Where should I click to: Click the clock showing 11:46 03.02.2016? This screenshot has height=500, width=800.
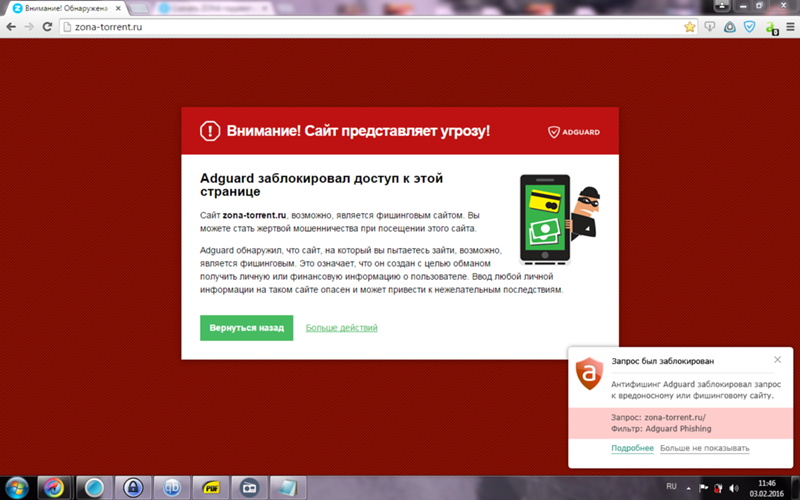pos(766,488)
